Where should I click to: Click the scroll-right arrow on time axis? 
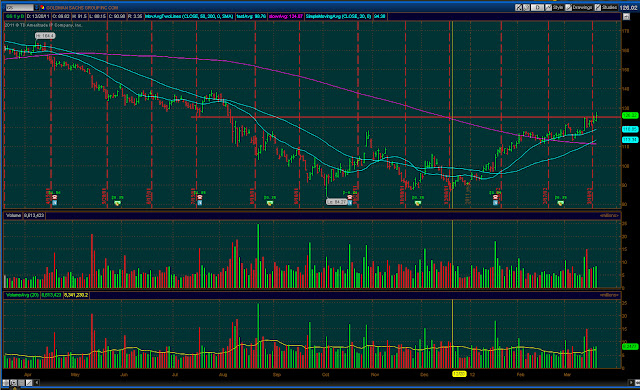[x=631, y=383]
